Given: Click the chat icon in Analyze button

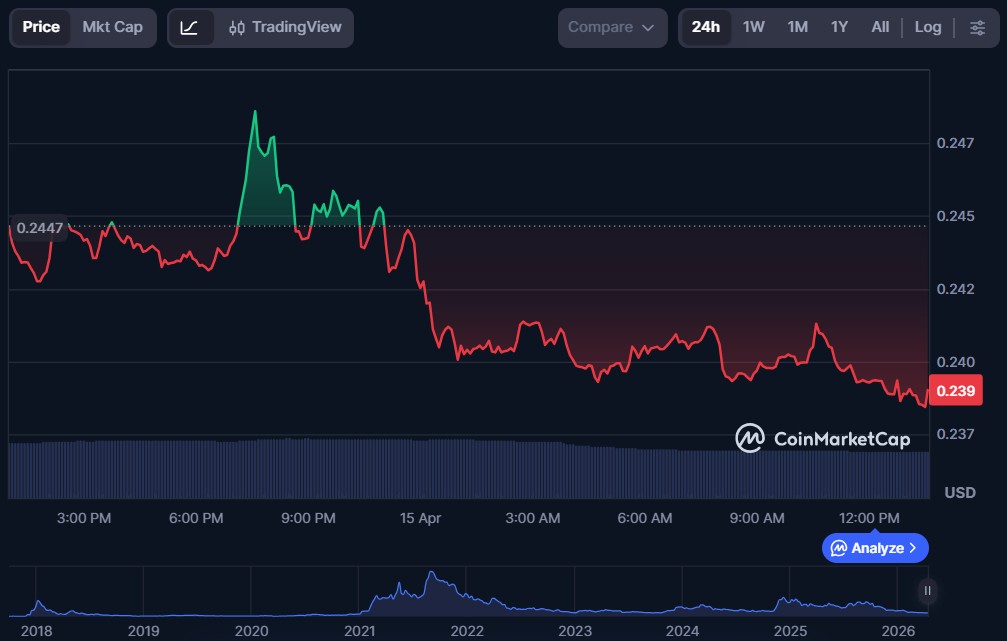Looking at the screenshot, I should tap(839, 548).
